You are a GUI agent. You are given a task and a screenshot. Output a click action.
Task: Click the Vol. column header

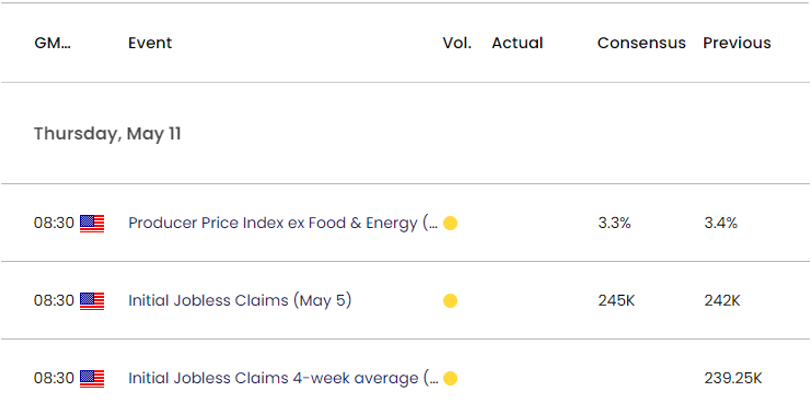tap(455, 43)
